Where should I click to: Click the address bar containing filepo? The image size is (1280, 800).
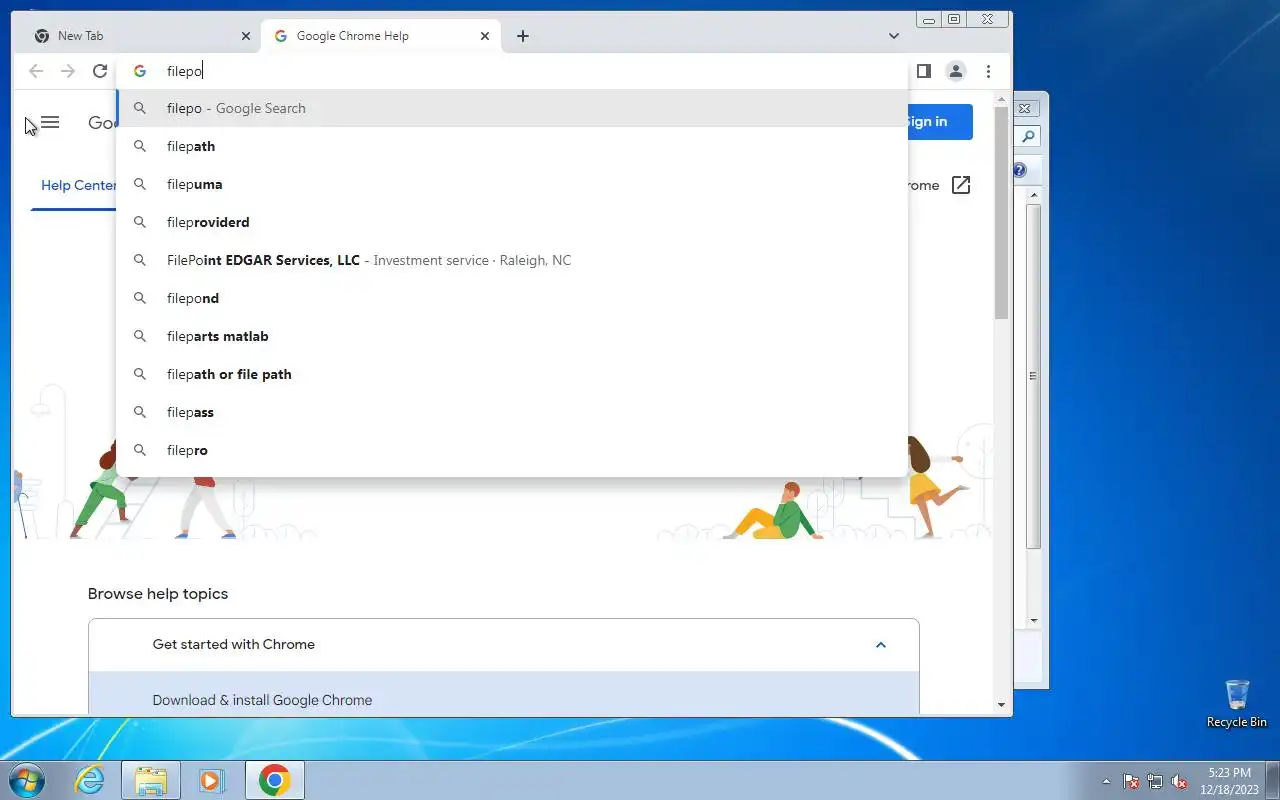click(x=512, y=71)
